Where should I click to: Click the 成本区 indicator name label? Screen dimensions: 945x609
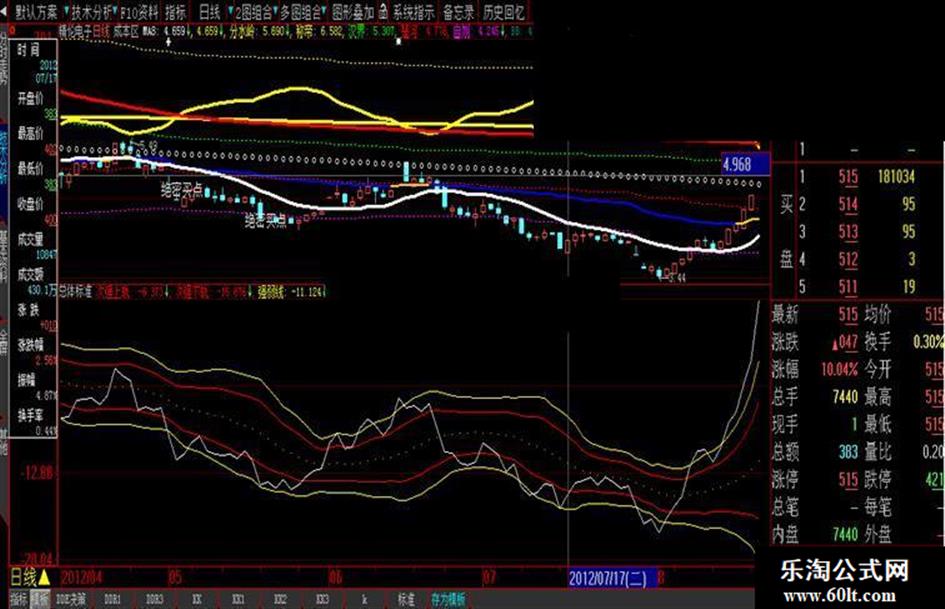coord(125,31)
